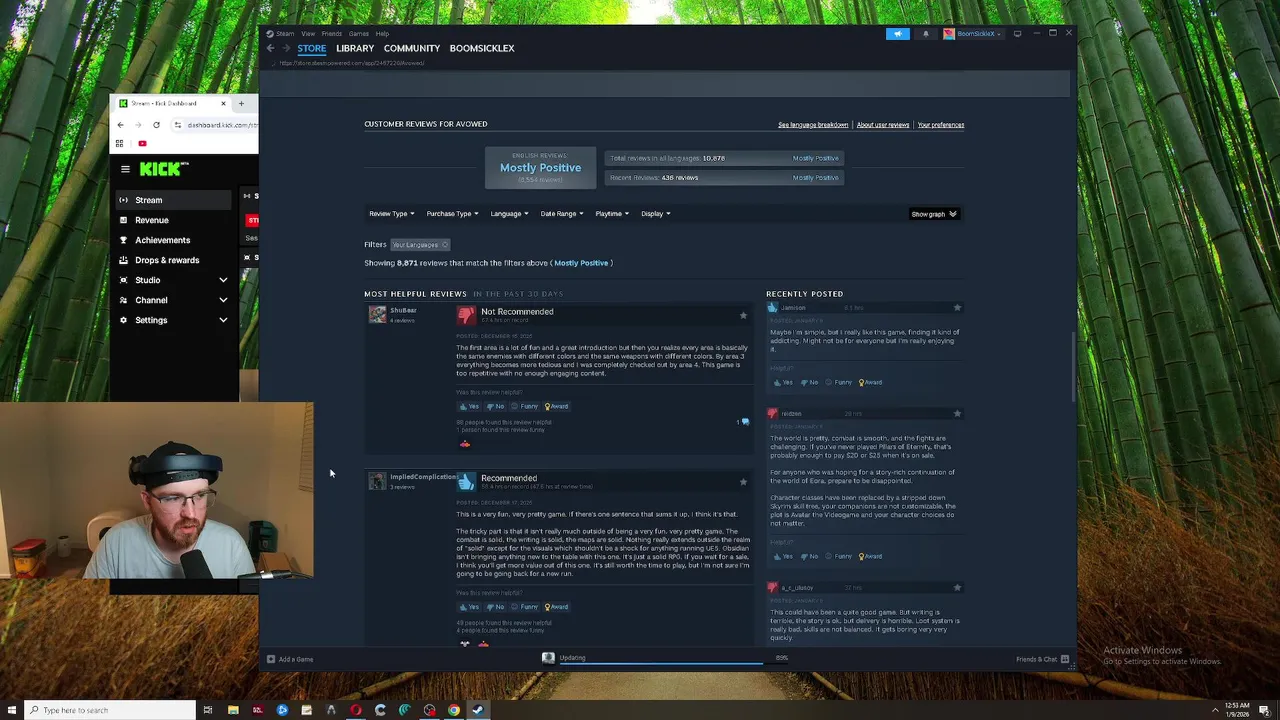
Task: Open Friends & Chat icon in Steam
Action: [x=1064, y=659]
